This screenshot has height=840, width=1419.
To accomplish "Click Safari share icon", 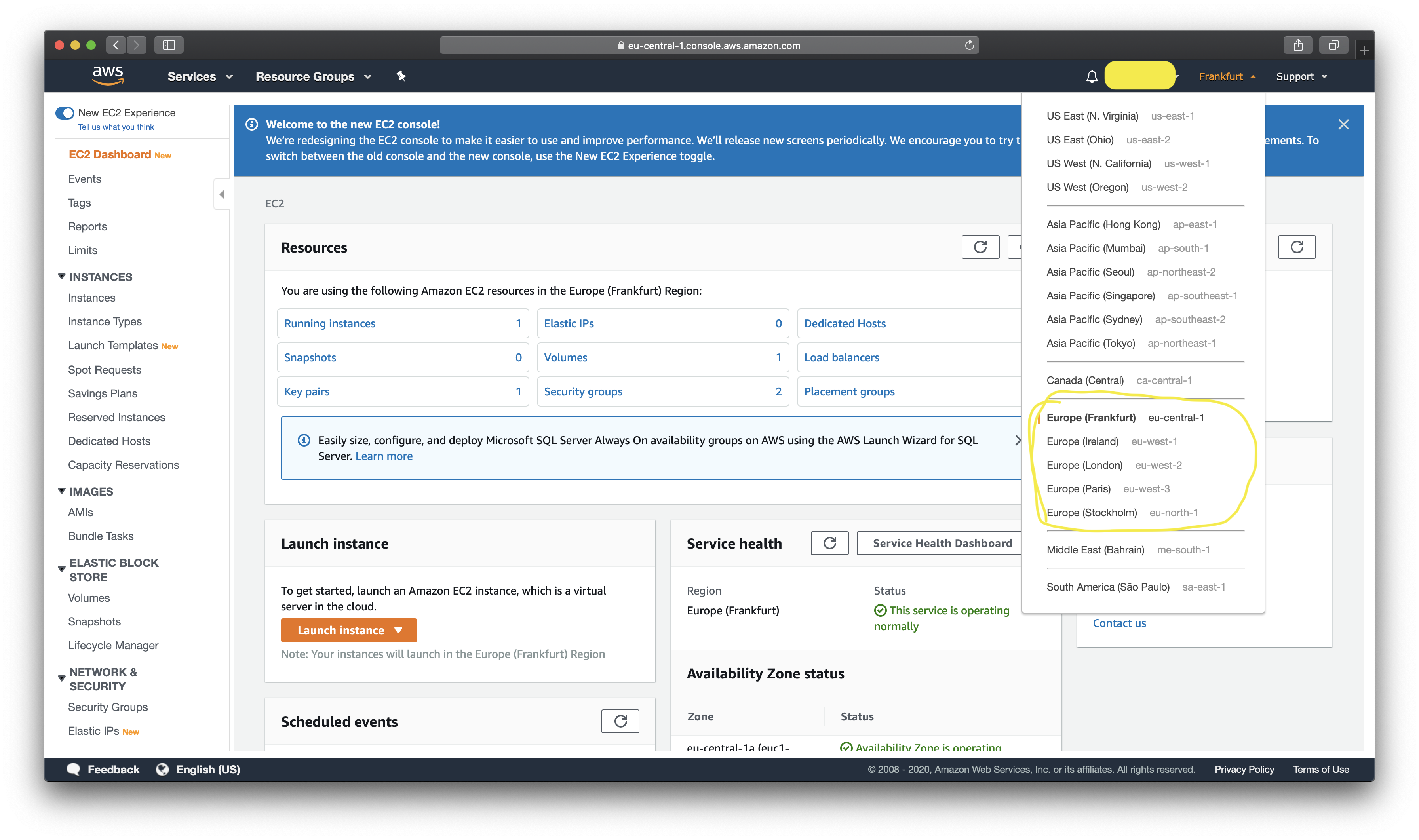I will 1298,45.
